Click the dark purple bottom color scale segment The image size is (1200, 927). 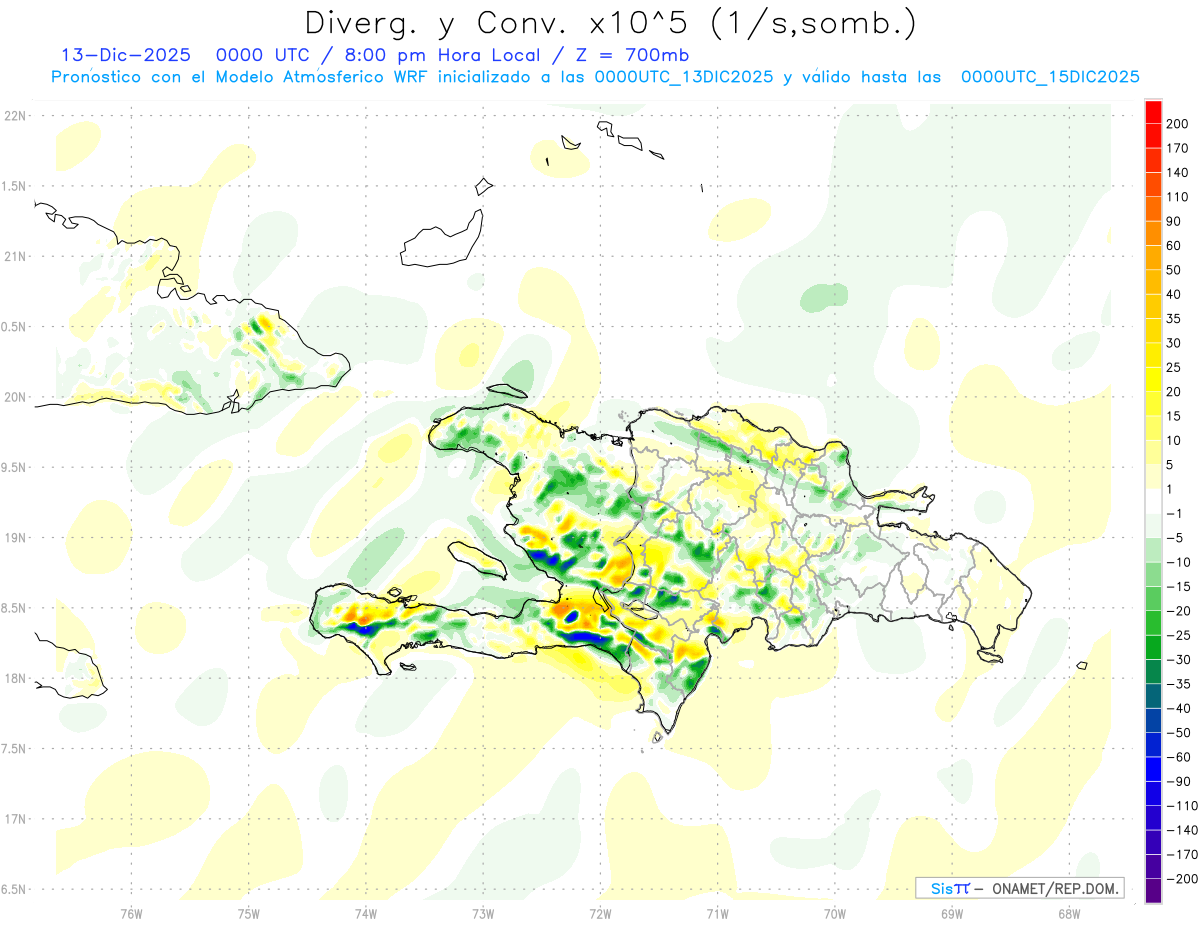(x=1153, y=890)
